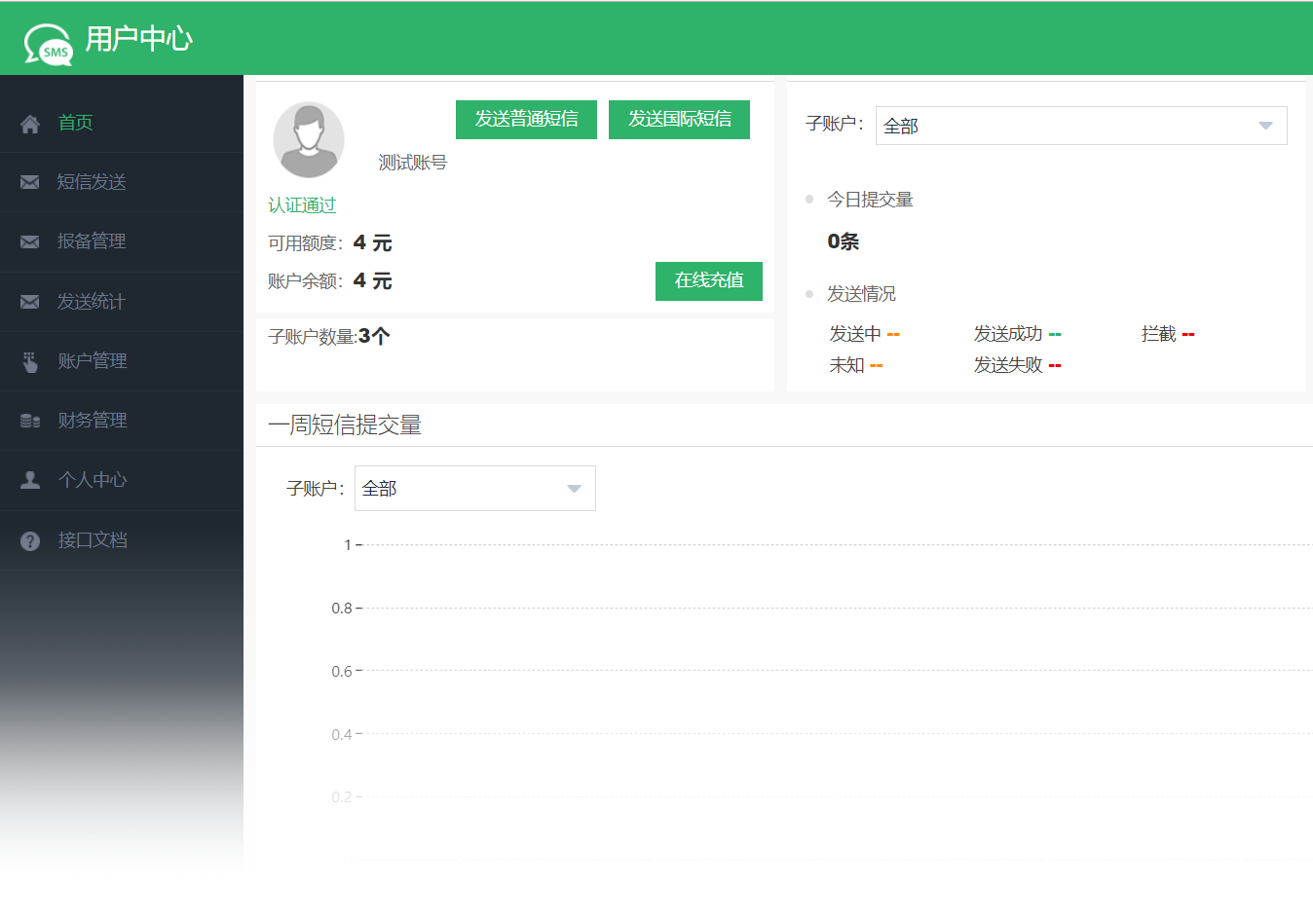Screen dimensions: 1313x924
Task: Click the envelope icon beside 短信发送
Action: 30,182
